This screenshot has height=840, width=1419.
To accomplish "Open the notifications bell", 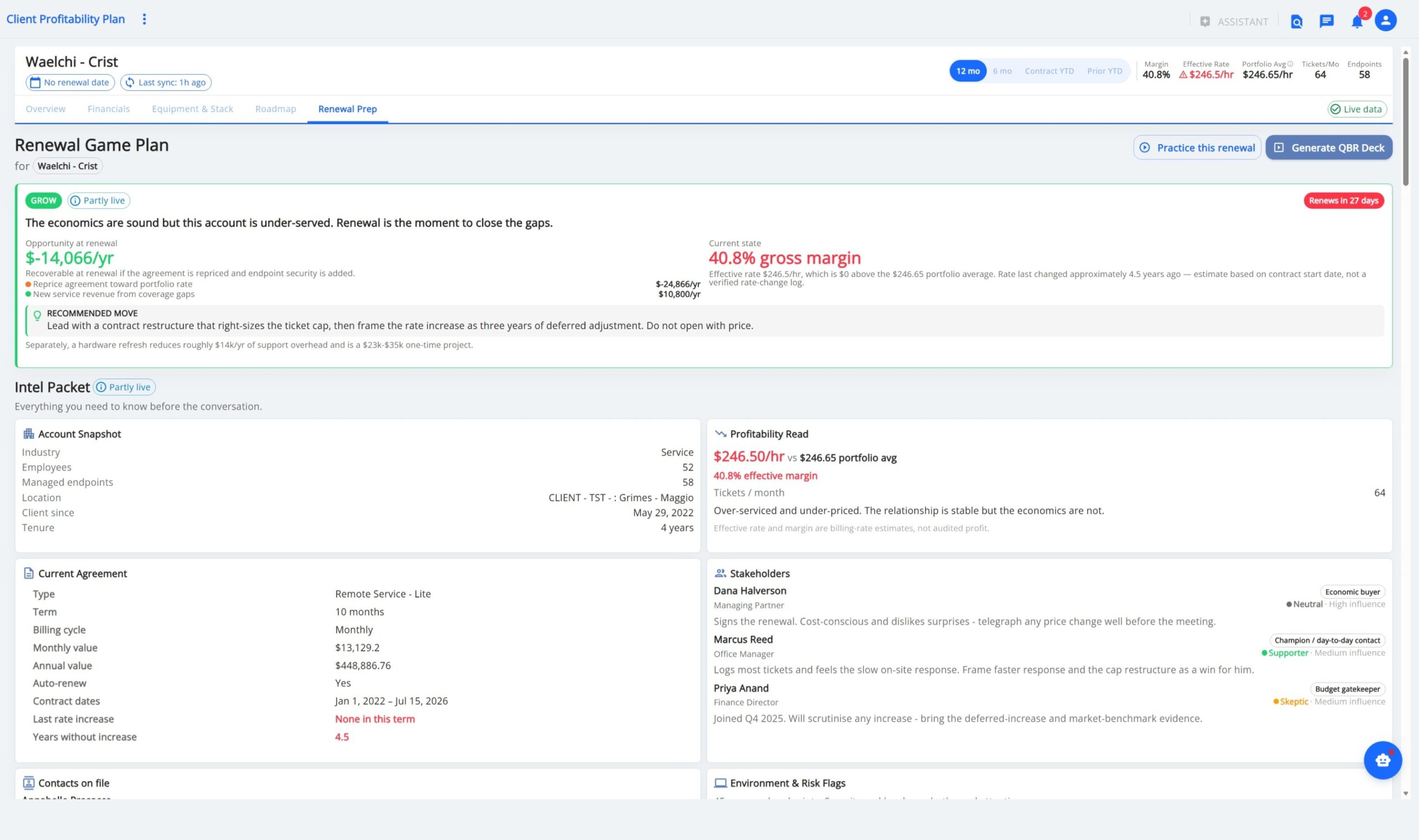I will [x=1357, y=22].
